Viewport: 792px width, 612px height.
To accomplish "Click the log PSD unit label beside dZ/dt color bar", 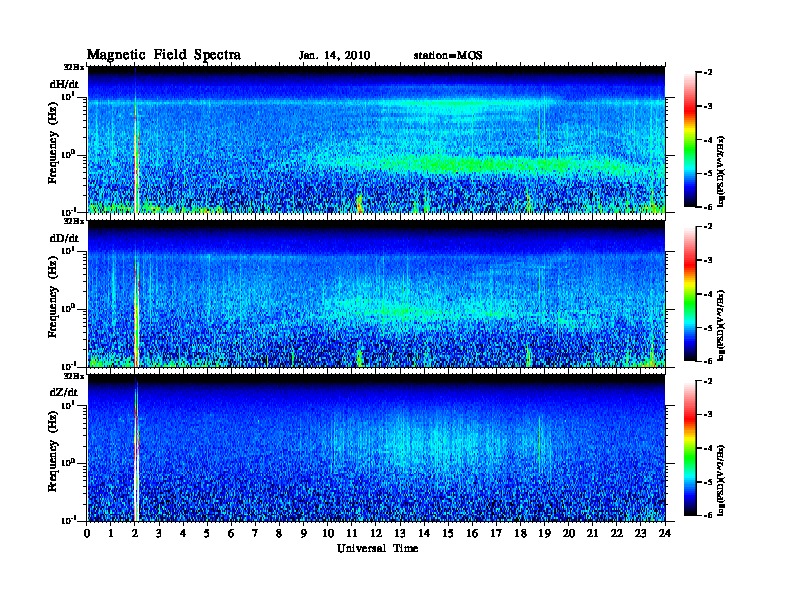I will click(x=721, y=480).
